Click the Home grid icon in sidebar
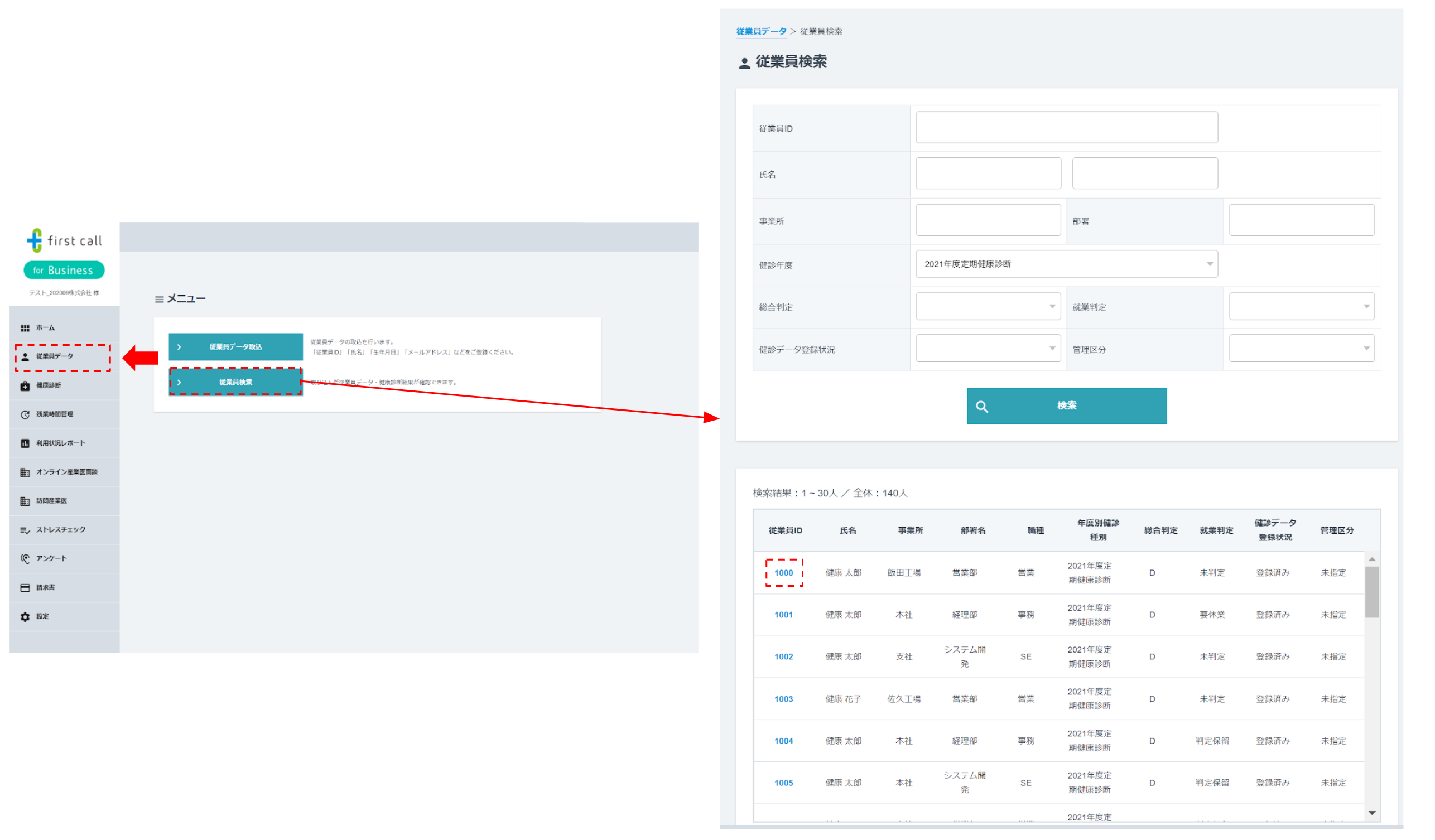The width and height of the screenshot is (1435, 840). click(x=25, y=329)
